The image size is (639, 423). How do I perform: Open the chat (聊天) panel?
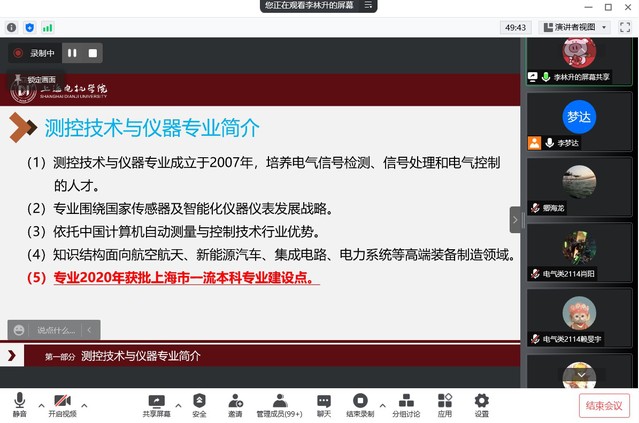point(324,404)
